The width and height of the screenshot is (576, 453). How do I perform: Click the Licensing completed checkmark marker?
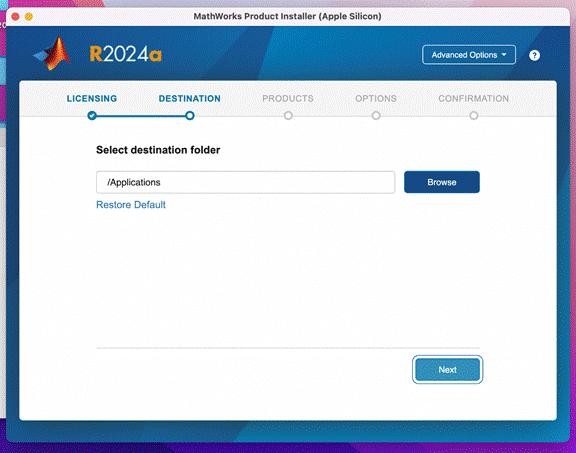tap(92, 116)
